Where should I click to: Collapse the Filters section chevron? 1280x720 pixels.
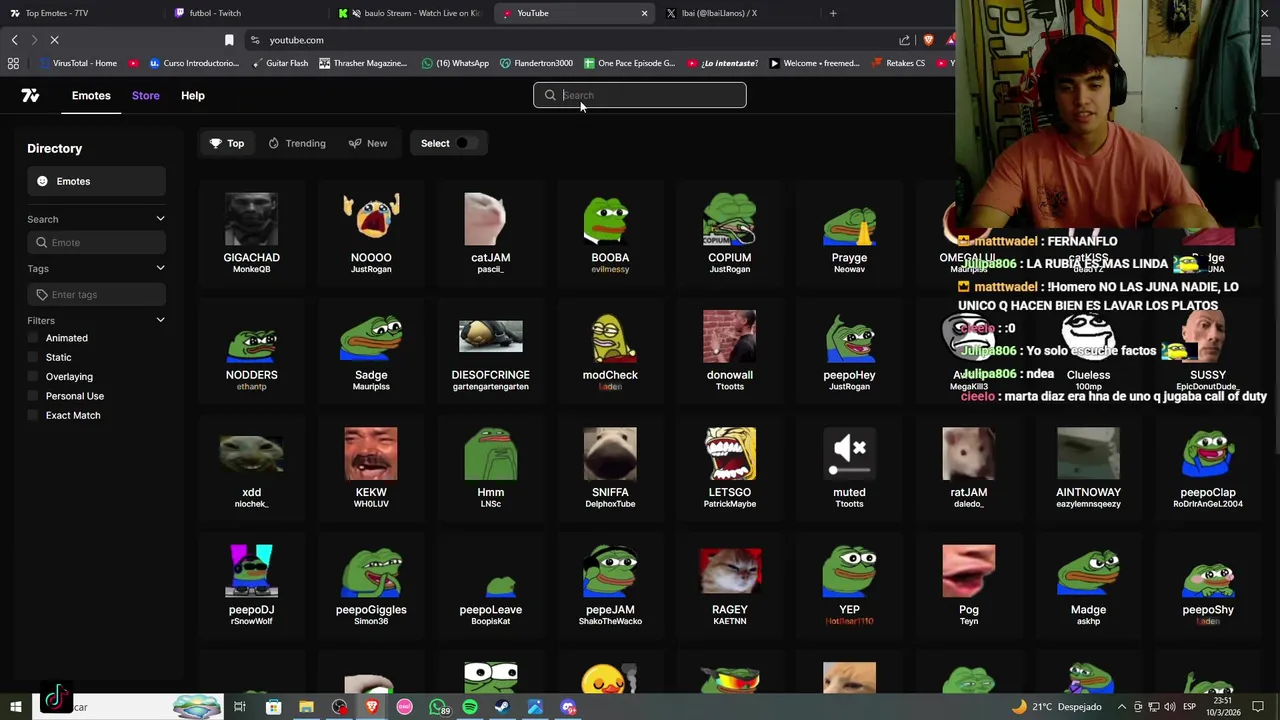160,320
